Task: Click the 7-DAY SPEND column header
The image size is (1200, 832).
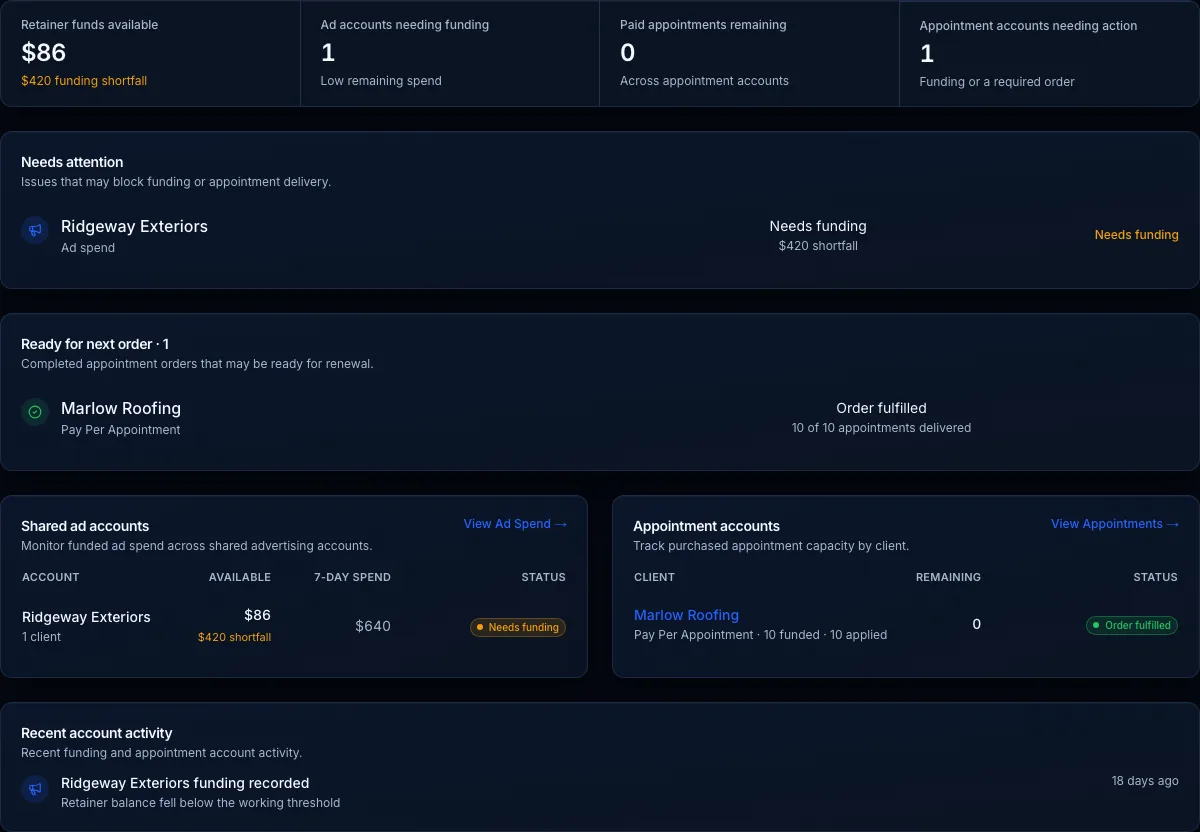Action: [352, 577]
